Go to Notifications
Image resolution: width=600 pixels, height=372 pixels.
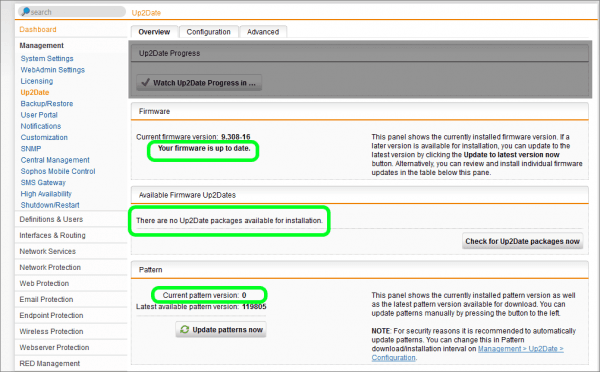pos(41,126)
